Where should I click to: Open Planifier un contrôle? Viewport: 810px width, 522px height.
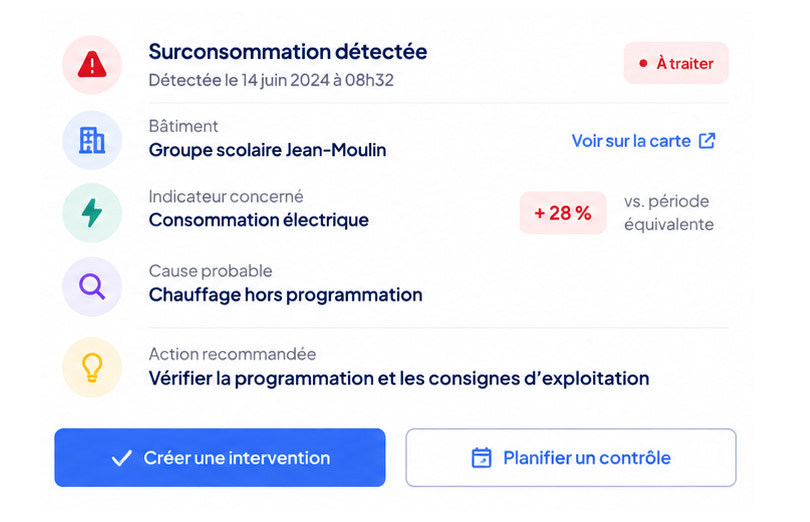click(571, 457)
